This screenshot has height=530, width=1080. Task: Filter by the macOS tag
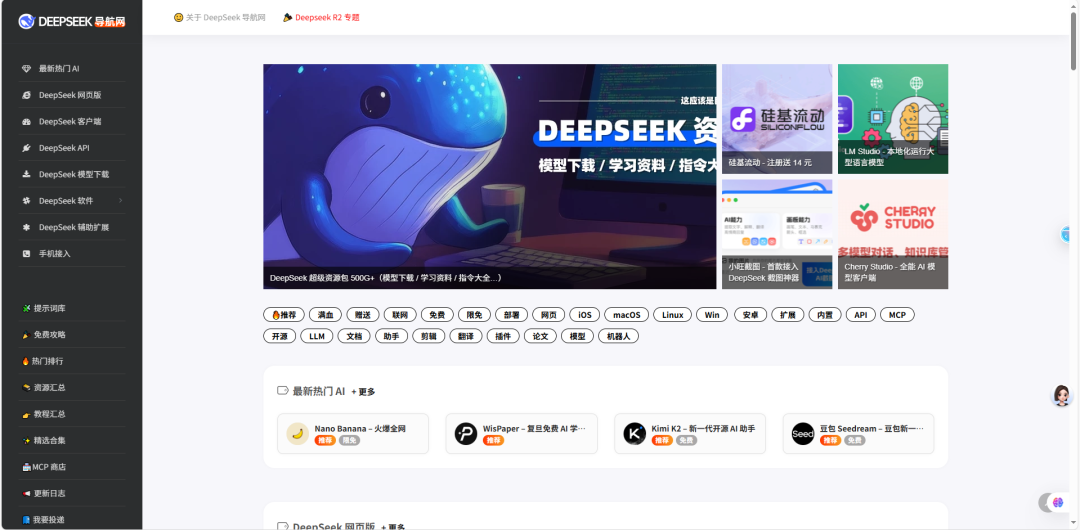click(627, 315)
